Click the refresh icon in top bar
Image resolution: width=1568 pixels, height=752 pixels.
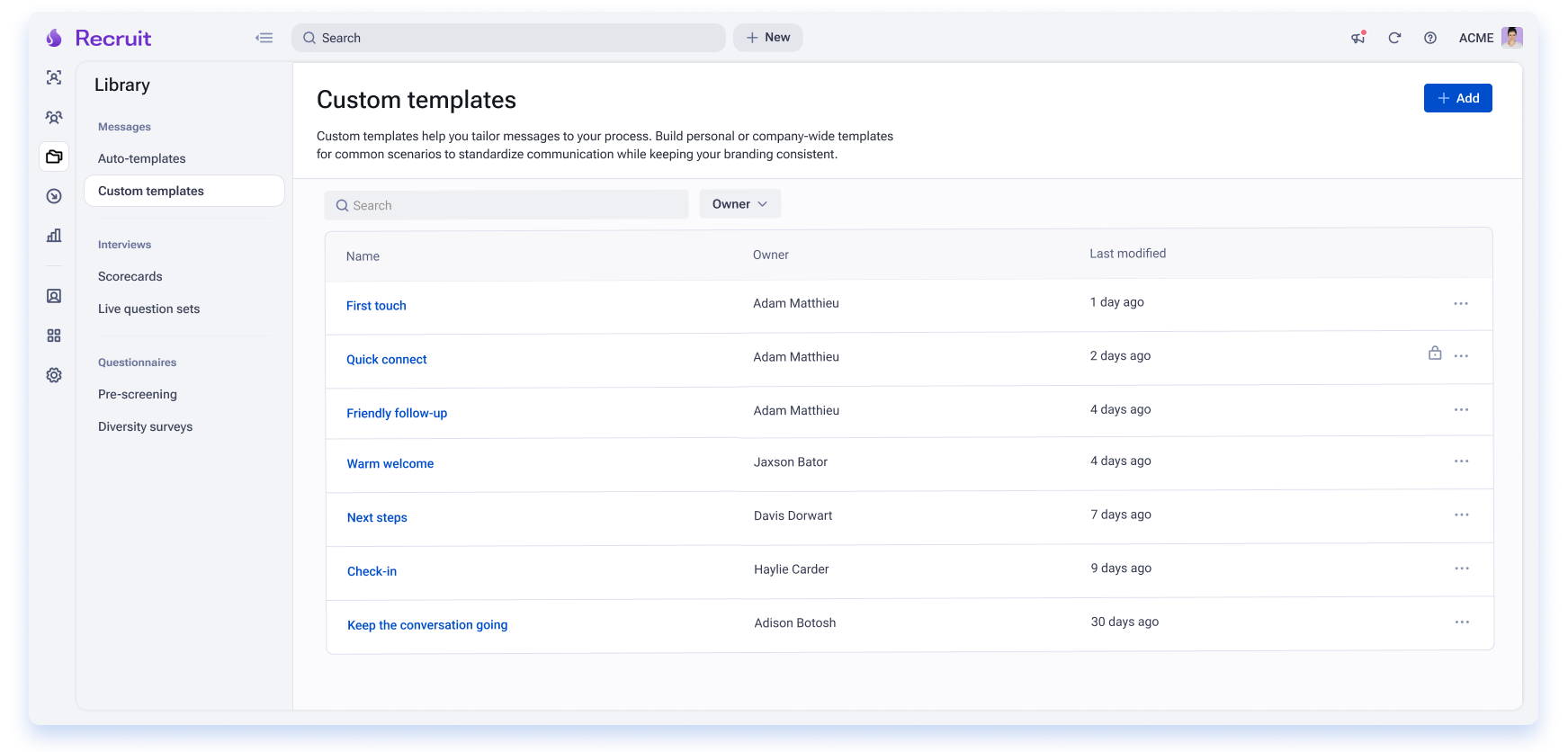point(1394,38)
